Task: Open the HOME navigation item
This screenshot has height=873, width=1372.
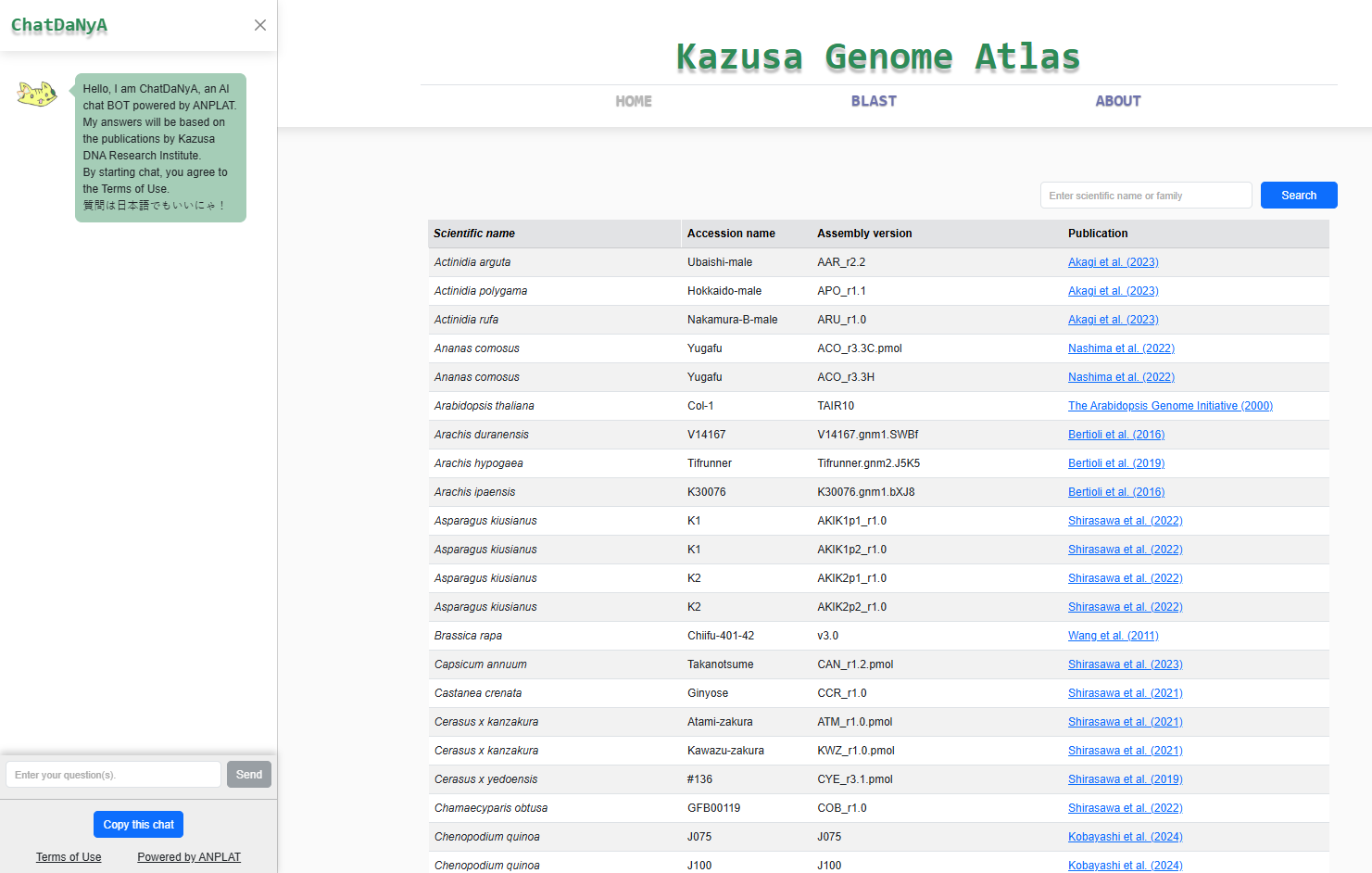Action: click(634, 101)
